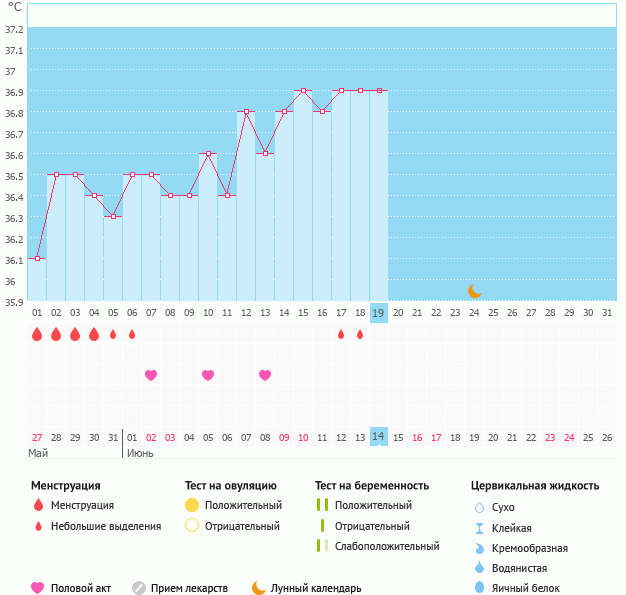Image resolution: width=626 pixels, height=595 pixels.
Task: Click the Небольшие выделения legend label
Action: pos(106,526)
